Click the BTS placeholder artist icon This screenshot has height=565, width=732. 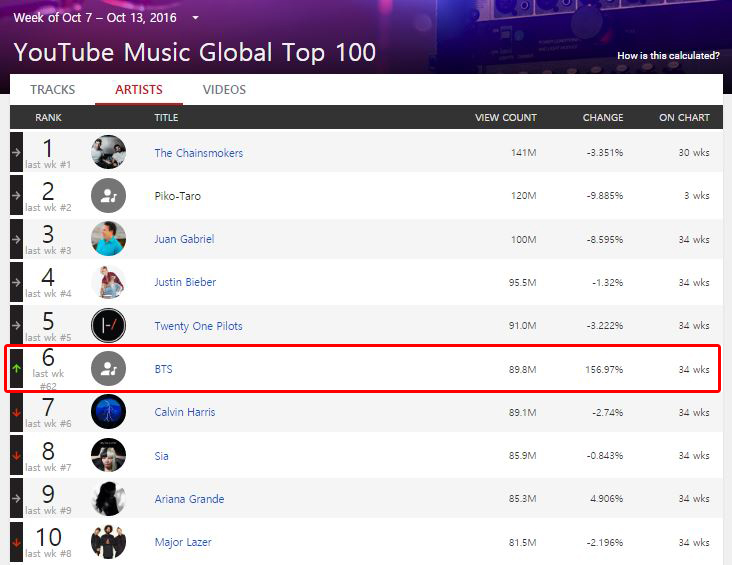click(x=108, y=368)
